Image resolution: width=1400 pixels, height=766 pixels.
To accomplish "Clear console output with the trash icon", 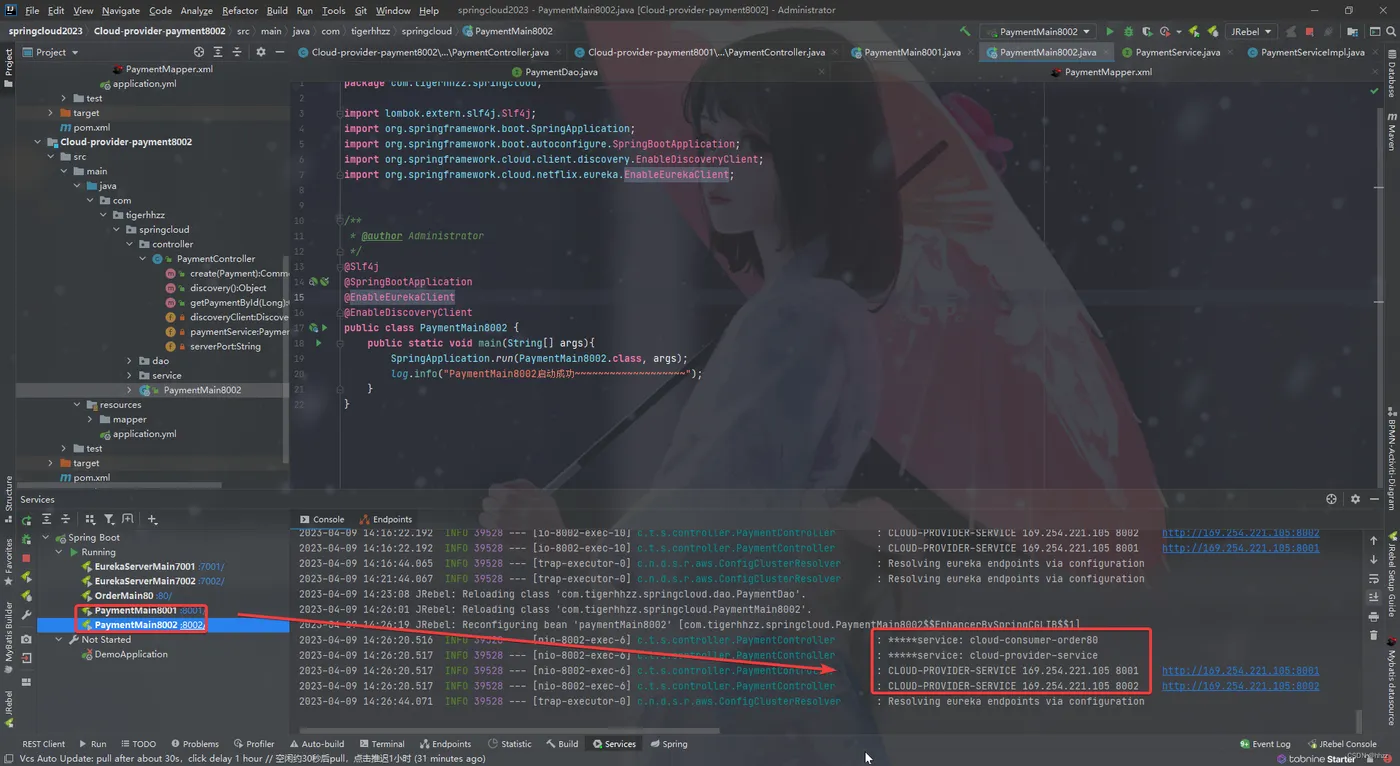I will pos(1374,635).
